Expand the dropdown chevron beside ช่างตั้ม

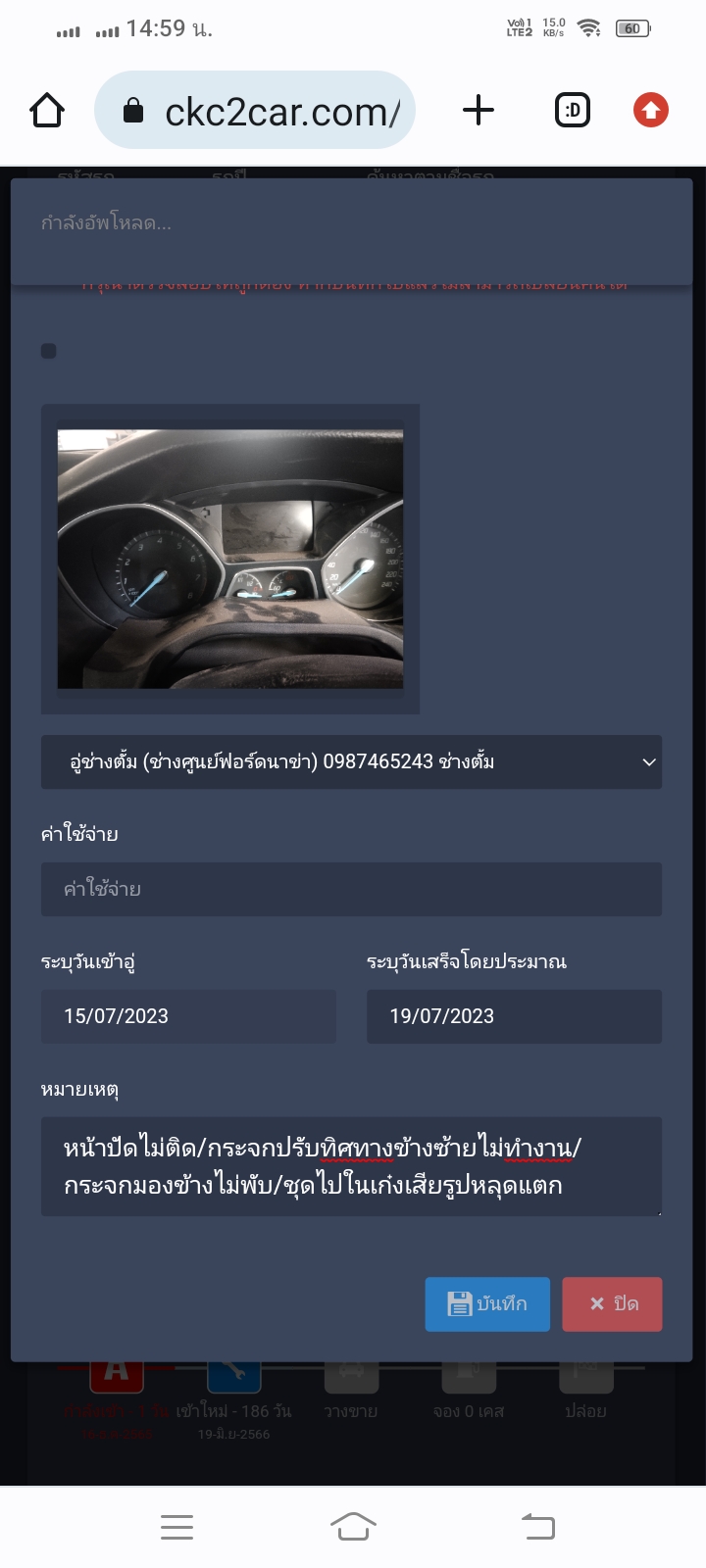648,762
